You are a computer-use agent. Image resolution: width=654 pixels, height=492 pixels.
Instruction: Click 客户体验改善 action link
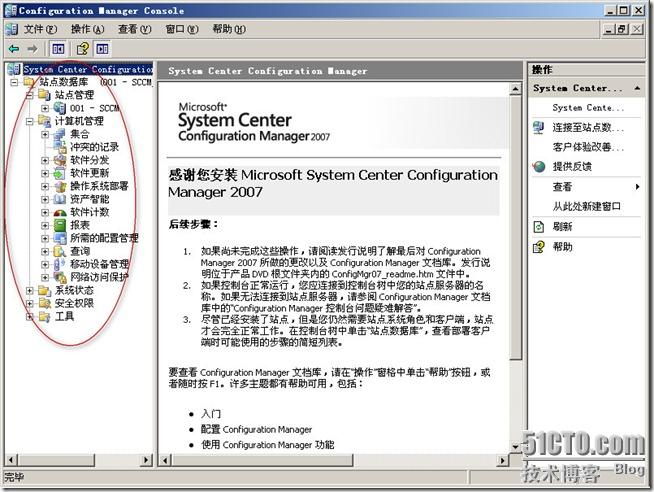[x=588, y=147]
